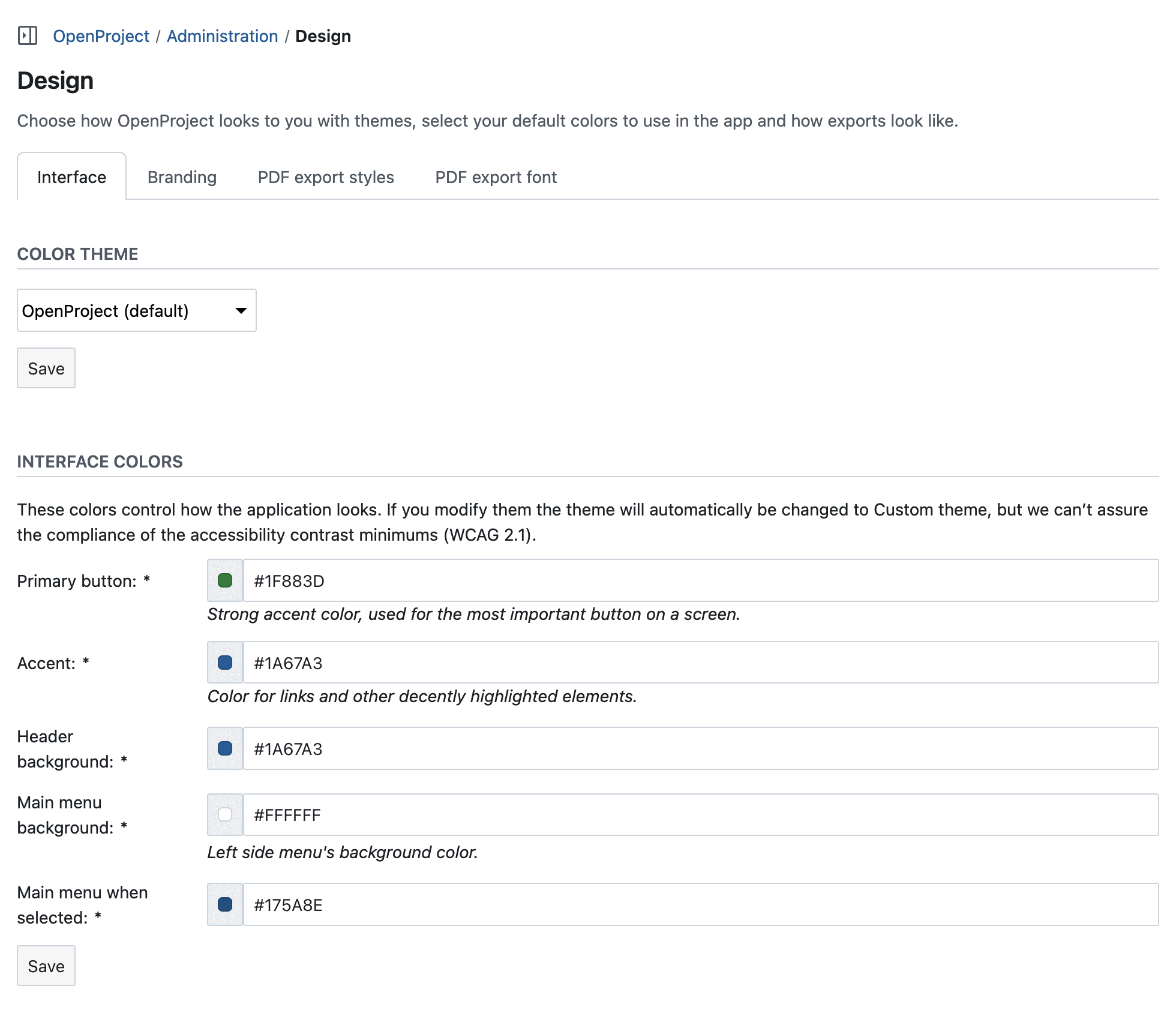The image size is (1176, 1019).
Task: Open the Primary button color picker
Action: 224,580
